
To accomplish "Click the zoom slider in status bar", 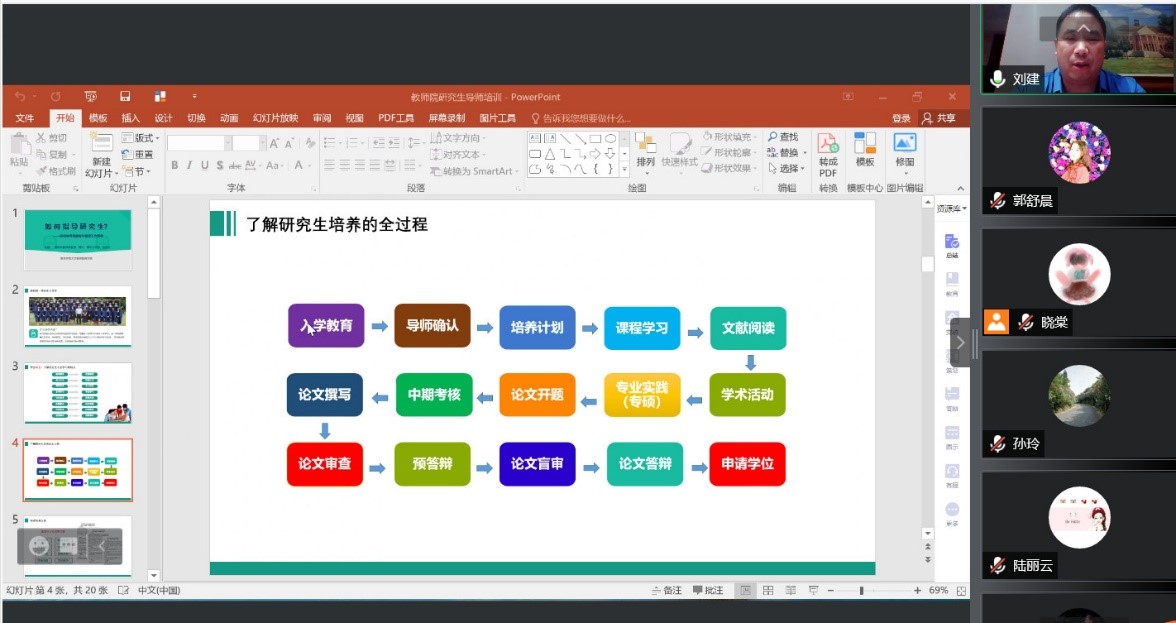I will point(861,591).
